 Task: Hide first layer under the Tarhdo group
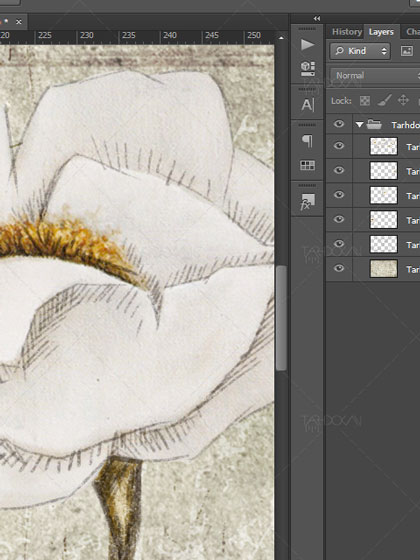pos(339,146)
